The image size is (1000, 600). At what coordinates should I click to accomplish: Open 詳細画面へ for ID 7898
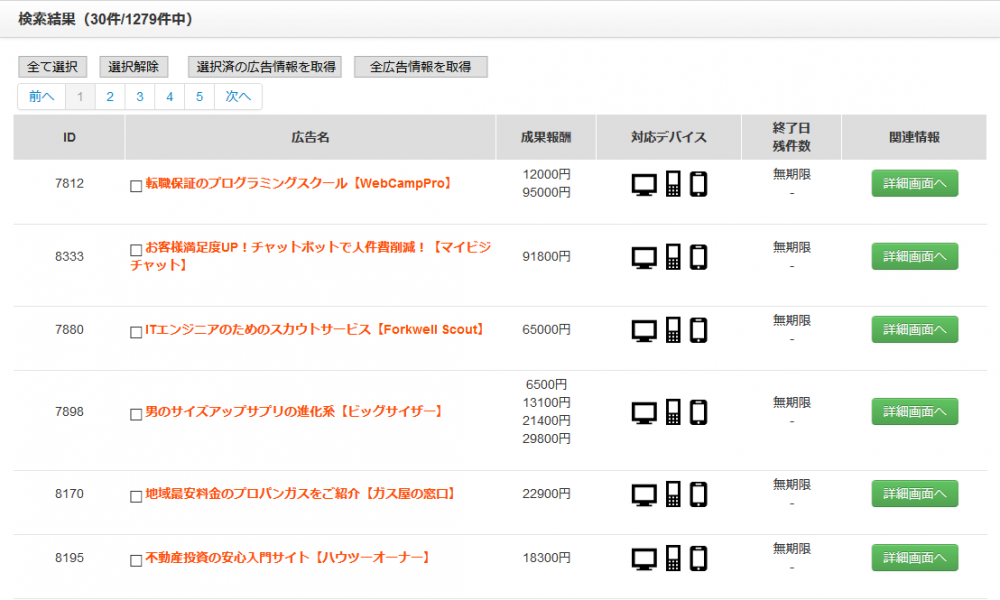[x=915, y=412]
